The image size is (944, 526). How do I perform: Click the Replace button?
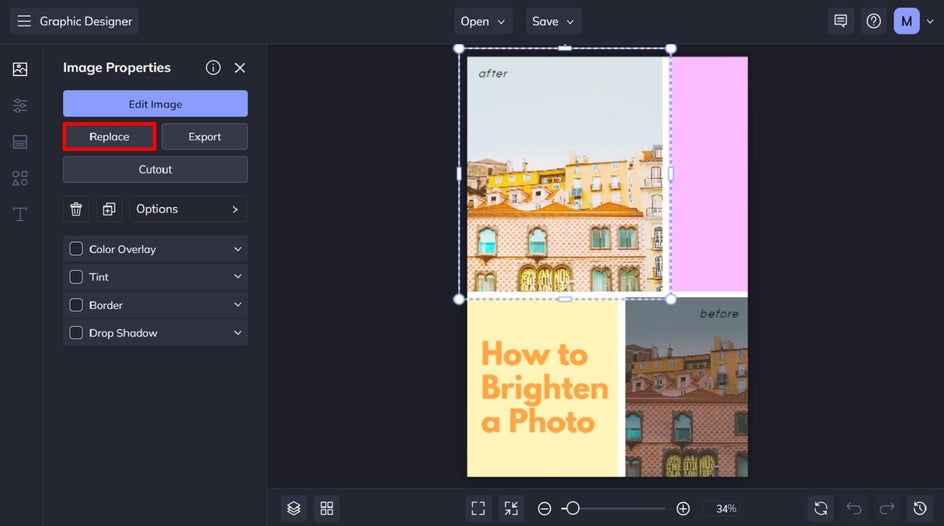(109, 137)
